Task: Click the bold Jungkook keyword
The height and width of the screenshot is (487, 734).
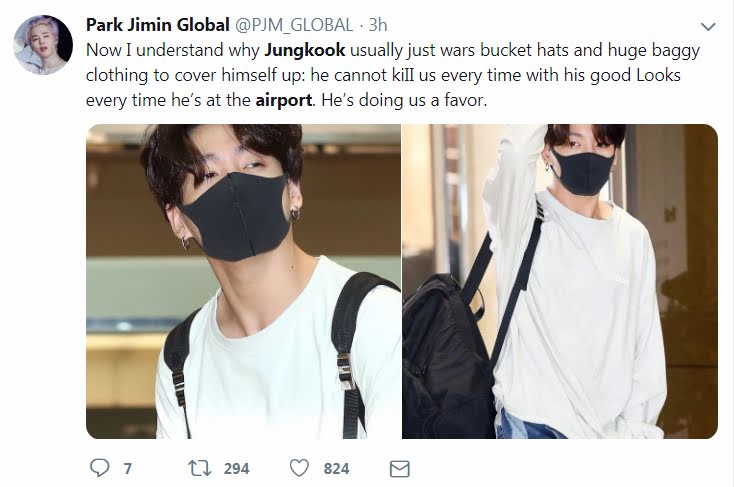Action: click(305, 50)
